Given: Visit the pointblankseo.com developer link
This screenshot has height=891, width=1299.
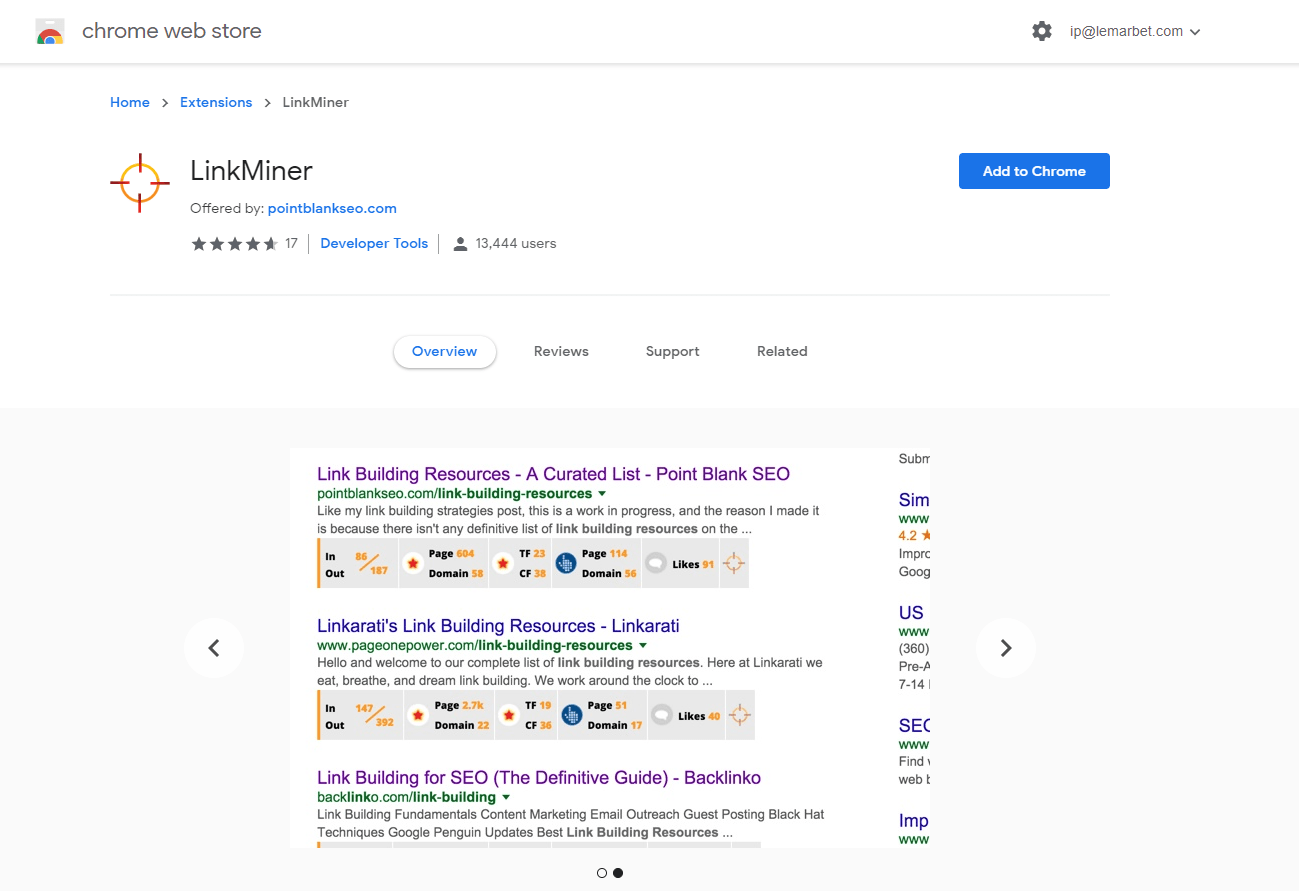Looking at the screenshot, I should (332, 208).
